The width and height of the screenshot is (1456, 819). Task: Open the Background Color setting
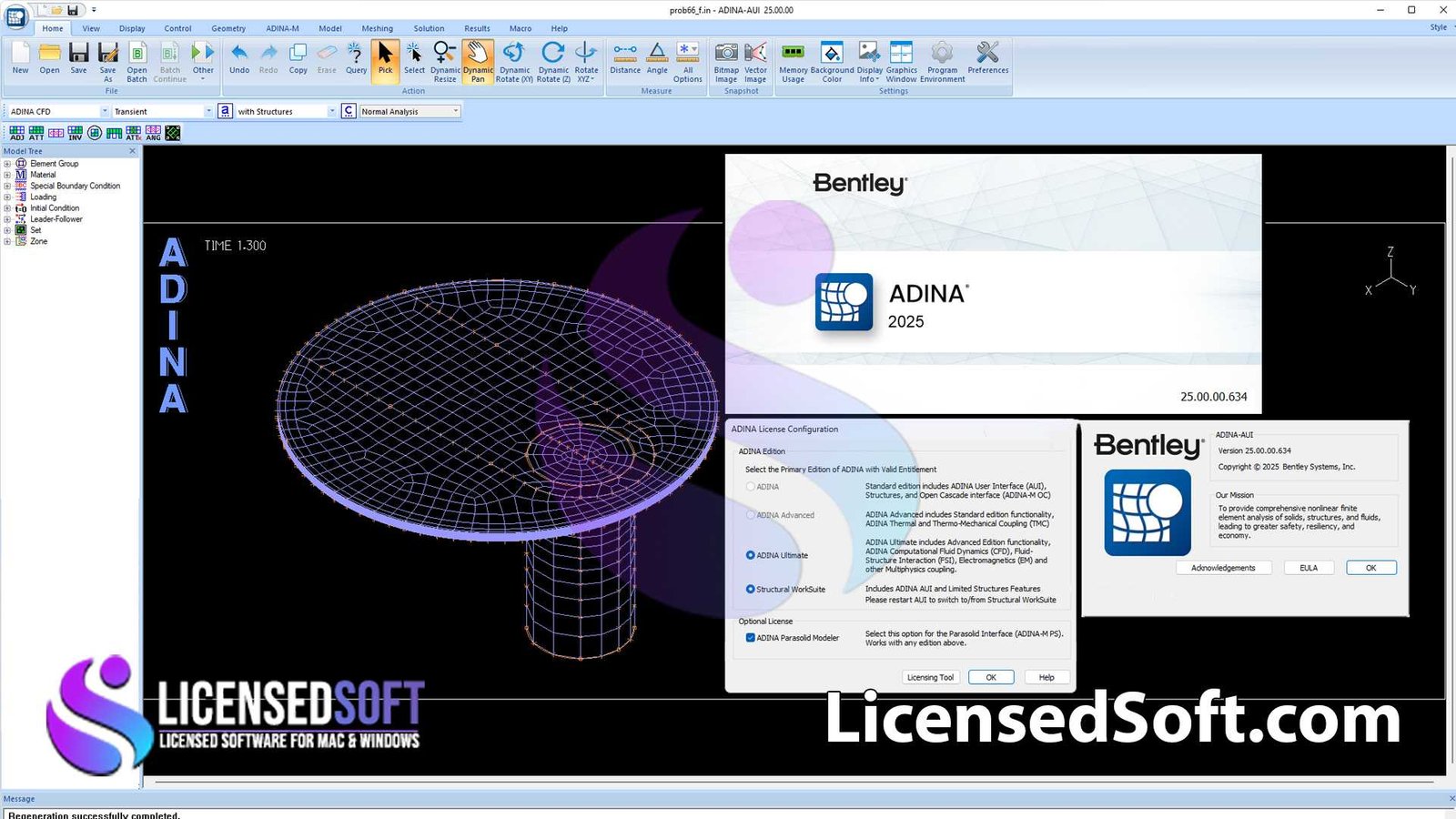[x=832, y=62]
